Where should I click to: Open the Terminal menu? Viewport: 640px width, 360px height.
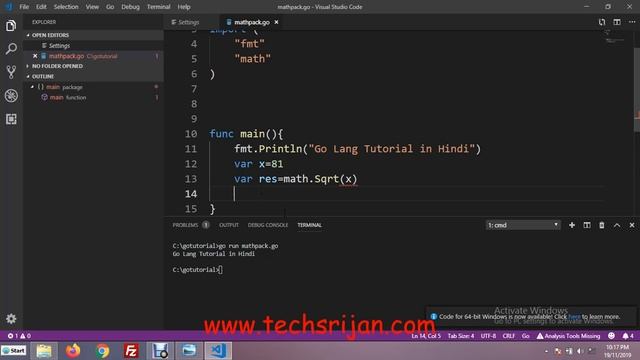click(158, 7)
